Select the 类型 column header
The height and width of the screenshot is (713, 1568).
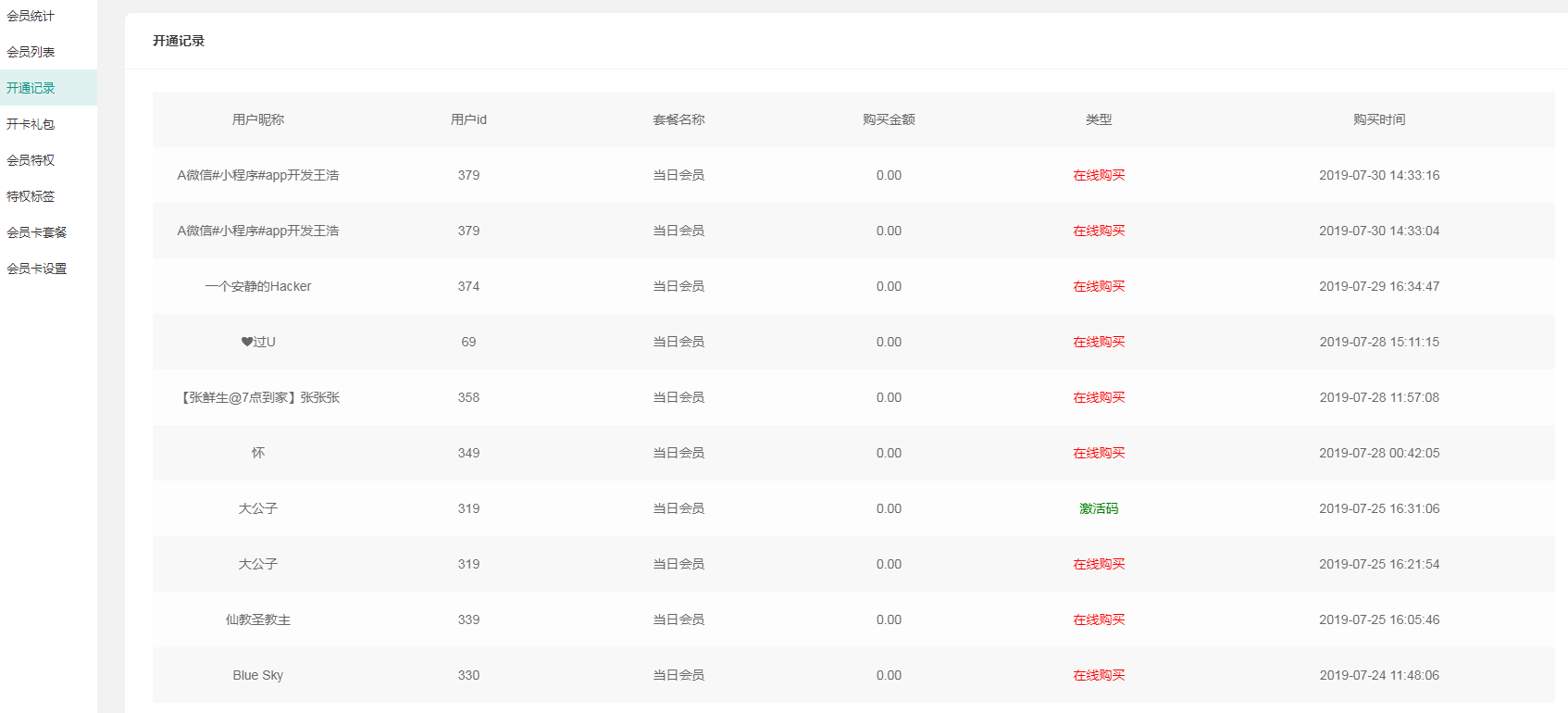(x=1099, y=119)
